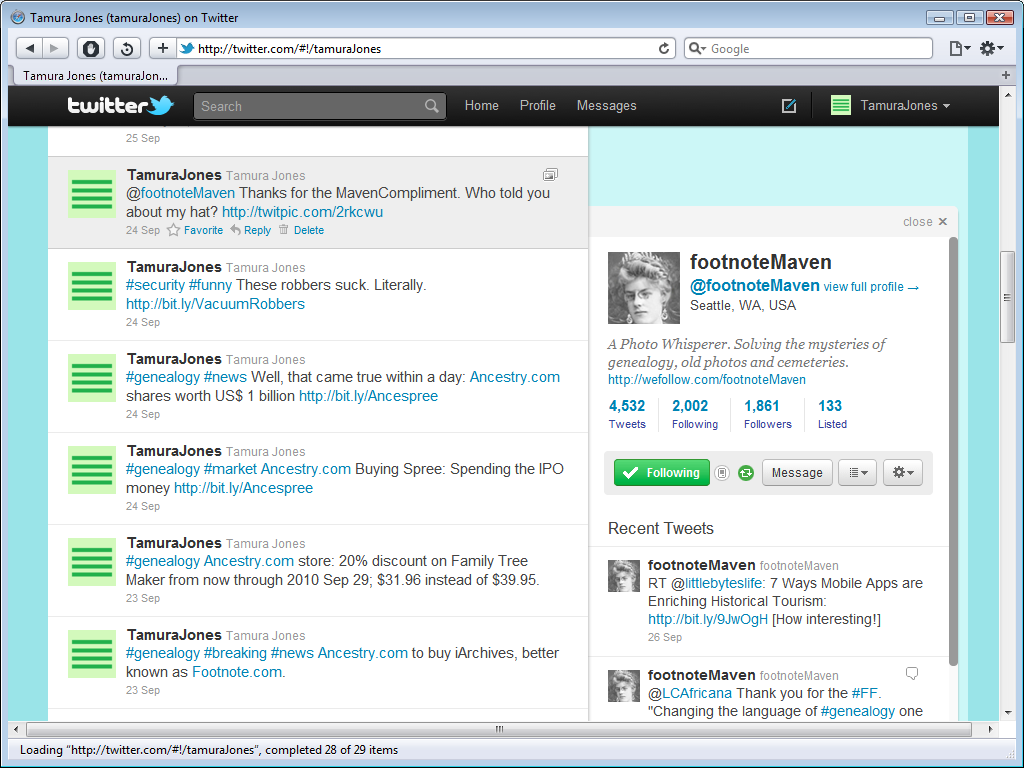The height and width of the screenshot is (768, 1024).
Task: Click the page scroll down arrow
Action: [1007, 712]
